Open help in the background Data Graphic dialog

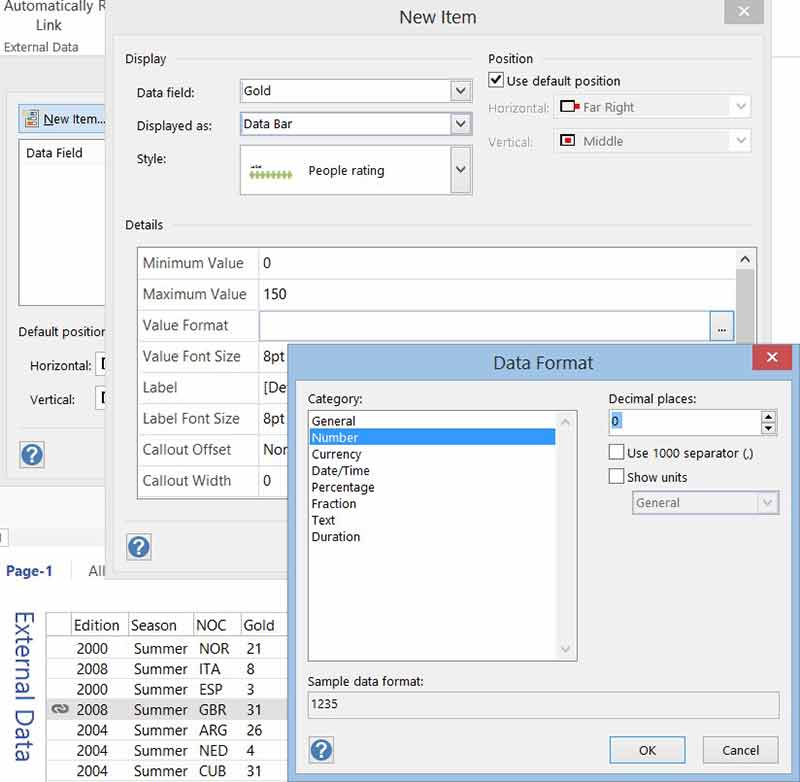[32, 455]
